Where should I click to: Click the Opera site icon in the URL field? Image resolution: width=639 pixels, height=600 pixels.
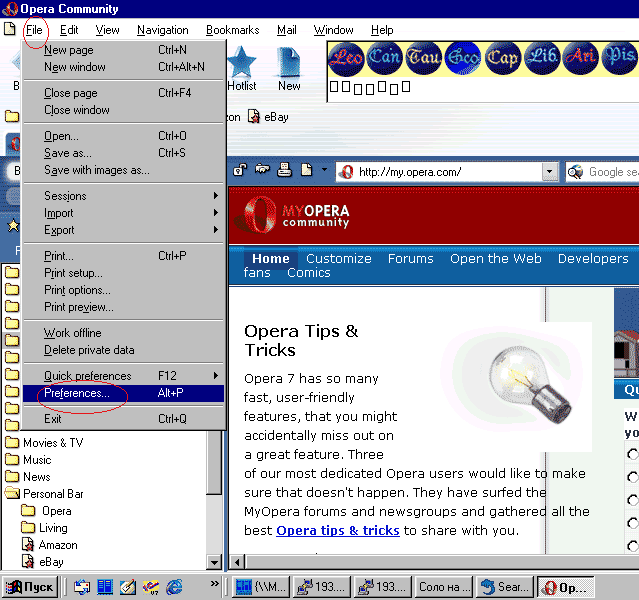[x=347, y=172]
